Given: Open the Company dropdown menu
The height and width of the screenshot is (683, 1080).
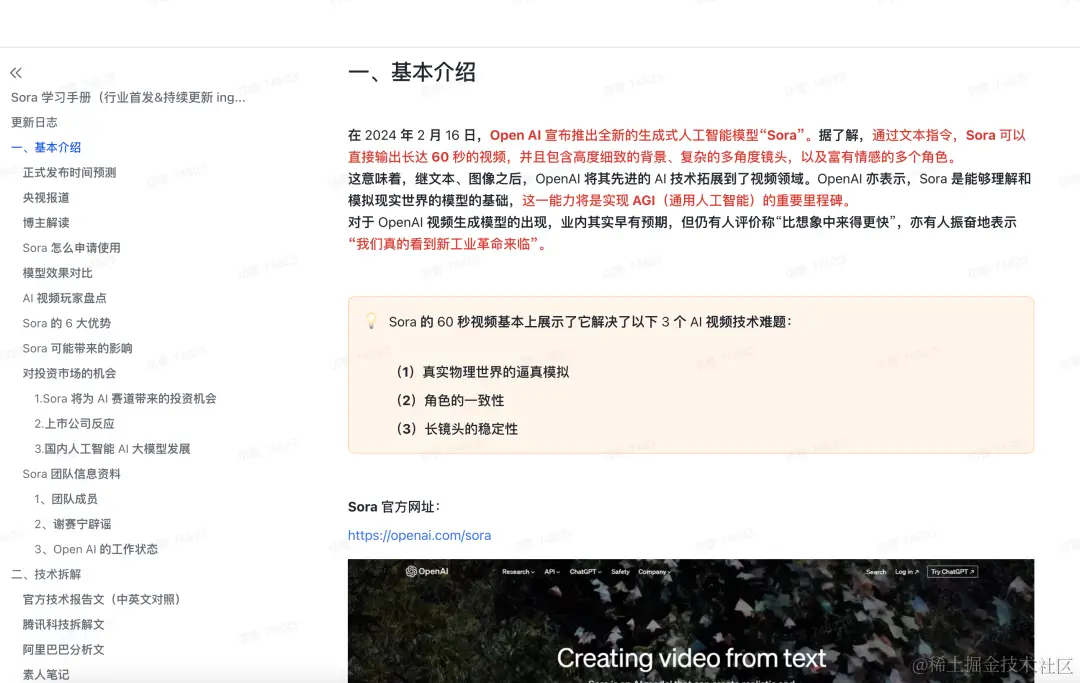Looking at the screenshot, I should pyautogui.click(x=655, y=572).
